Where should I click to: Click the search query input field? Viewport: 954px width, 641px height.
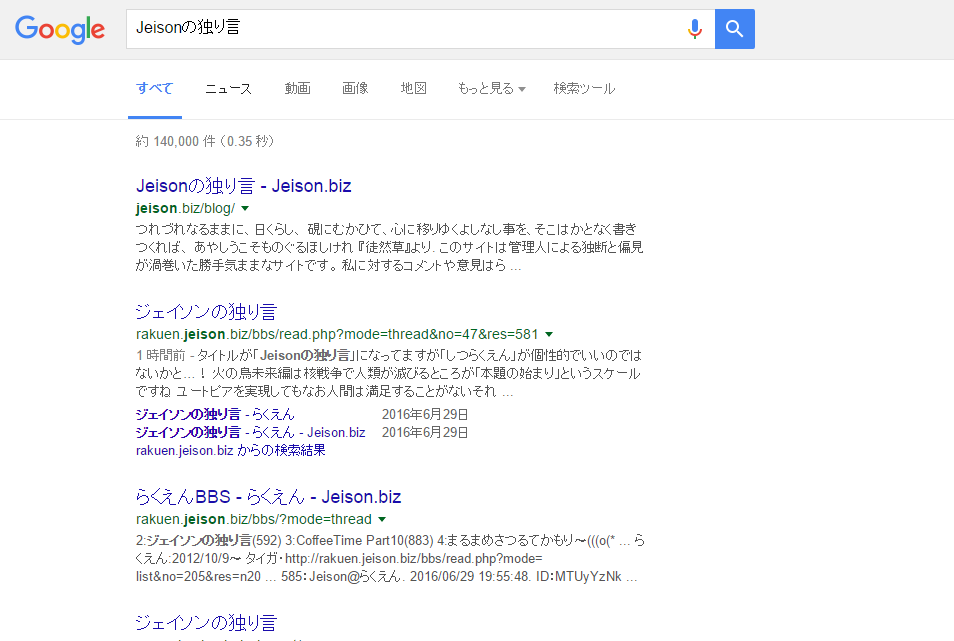400,29
